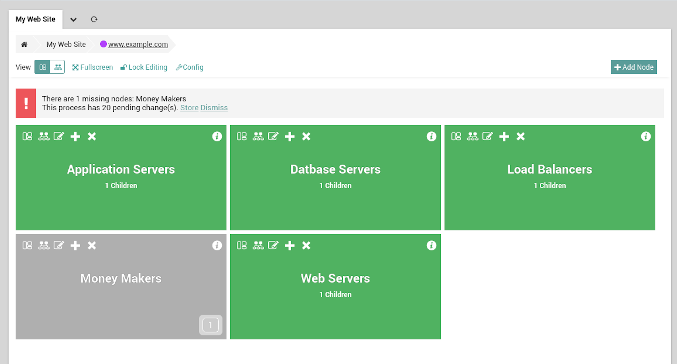
Task: Click My Web Site breadcrumb item
Action: tap(66, 44)
